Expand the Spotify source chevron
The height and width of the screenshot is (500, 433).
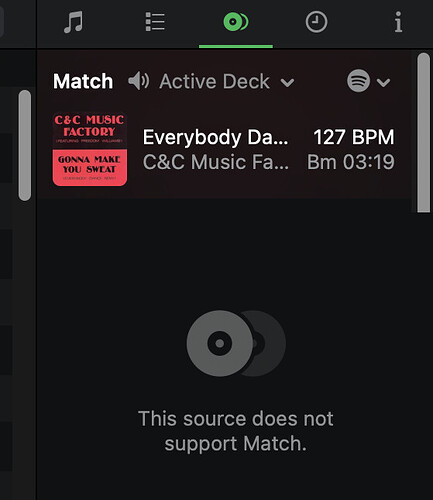pos(383,82)
